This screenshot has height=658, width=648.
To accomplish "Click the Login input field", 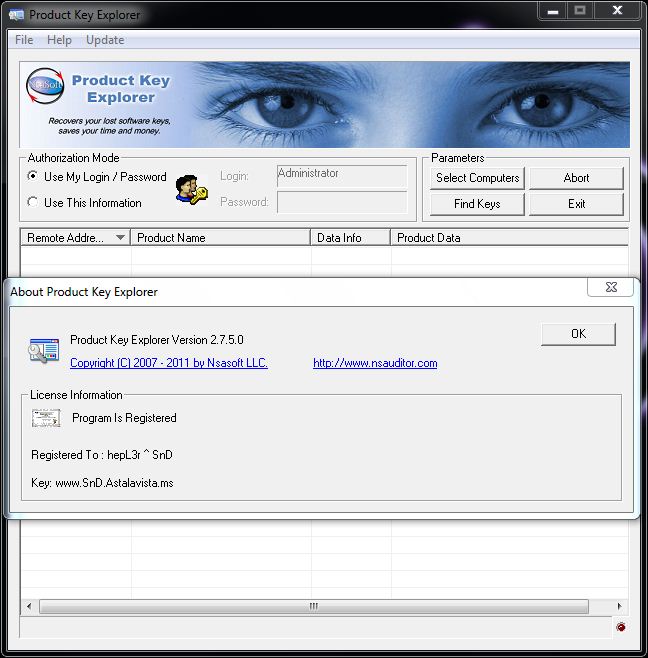I will [x=342, y=175].
